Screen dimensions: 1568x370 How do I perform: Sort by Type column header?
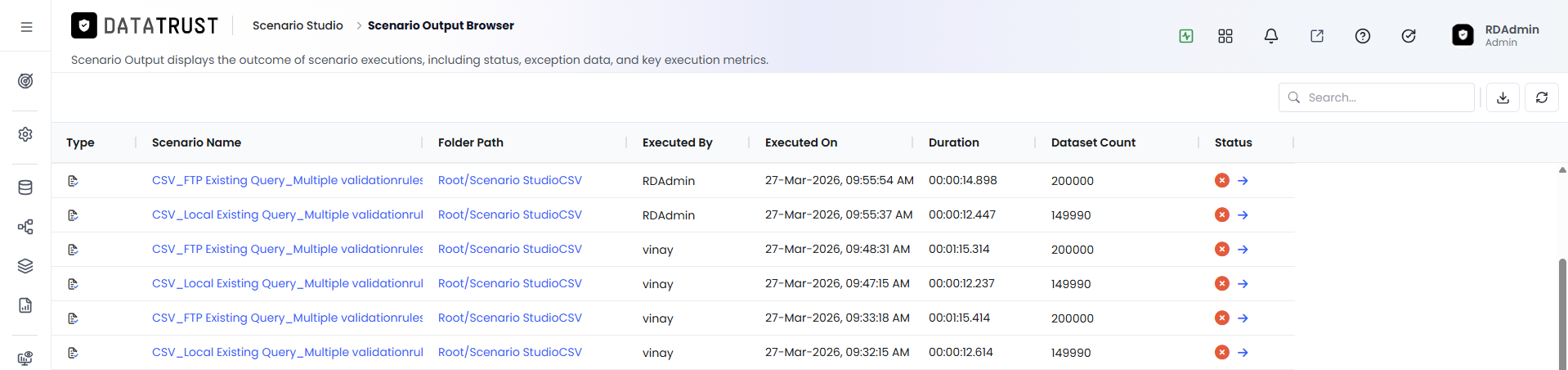[x=80, y=142]
